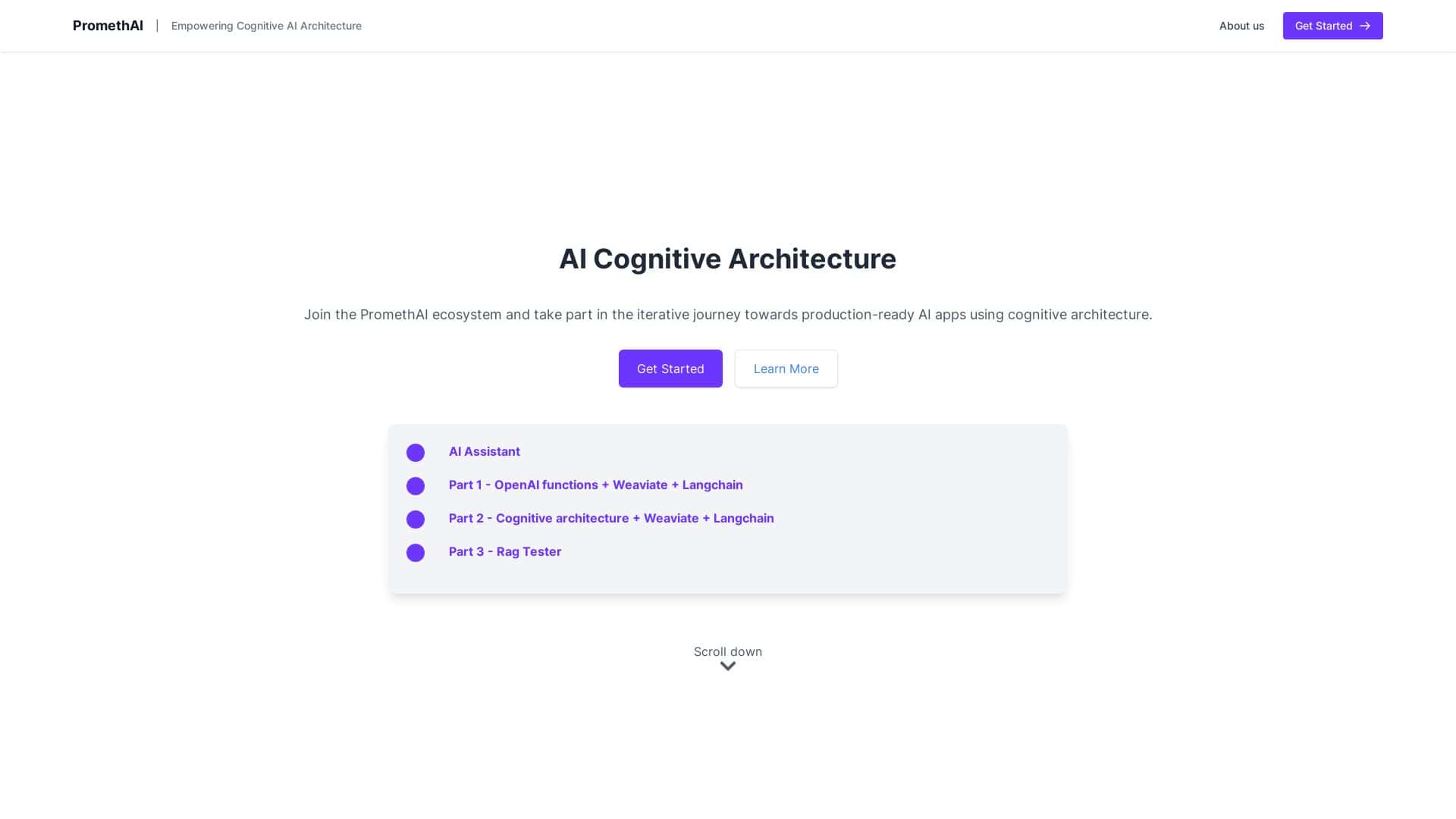The image size is (1456, 819).
Task: Click the Empowering Cognitive AI Architecture tagline
Action: pyautogui.click(x=266, y=26)
